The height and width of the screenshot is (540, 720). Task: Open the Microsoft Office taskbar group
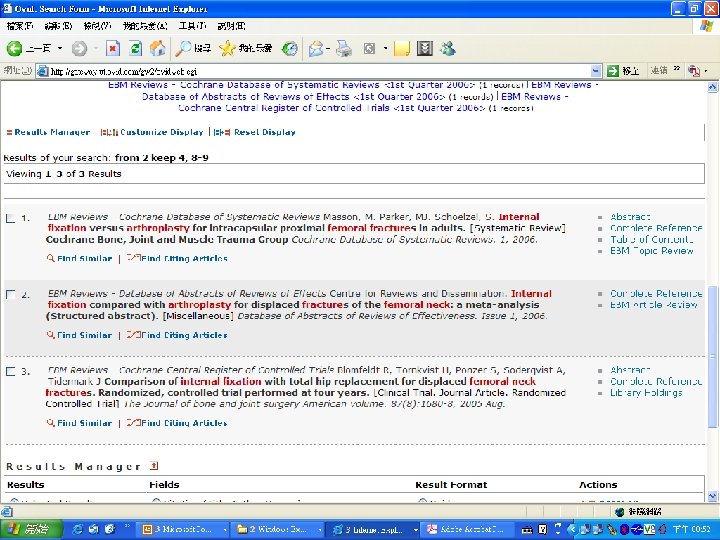184,529
